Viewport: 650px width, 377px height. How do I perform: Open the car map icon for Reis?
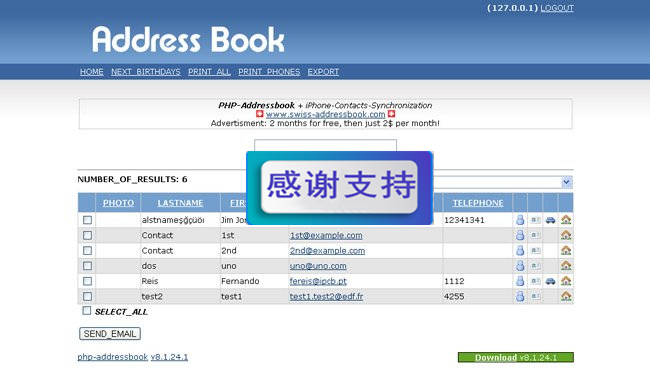click(x=551, y=281)
